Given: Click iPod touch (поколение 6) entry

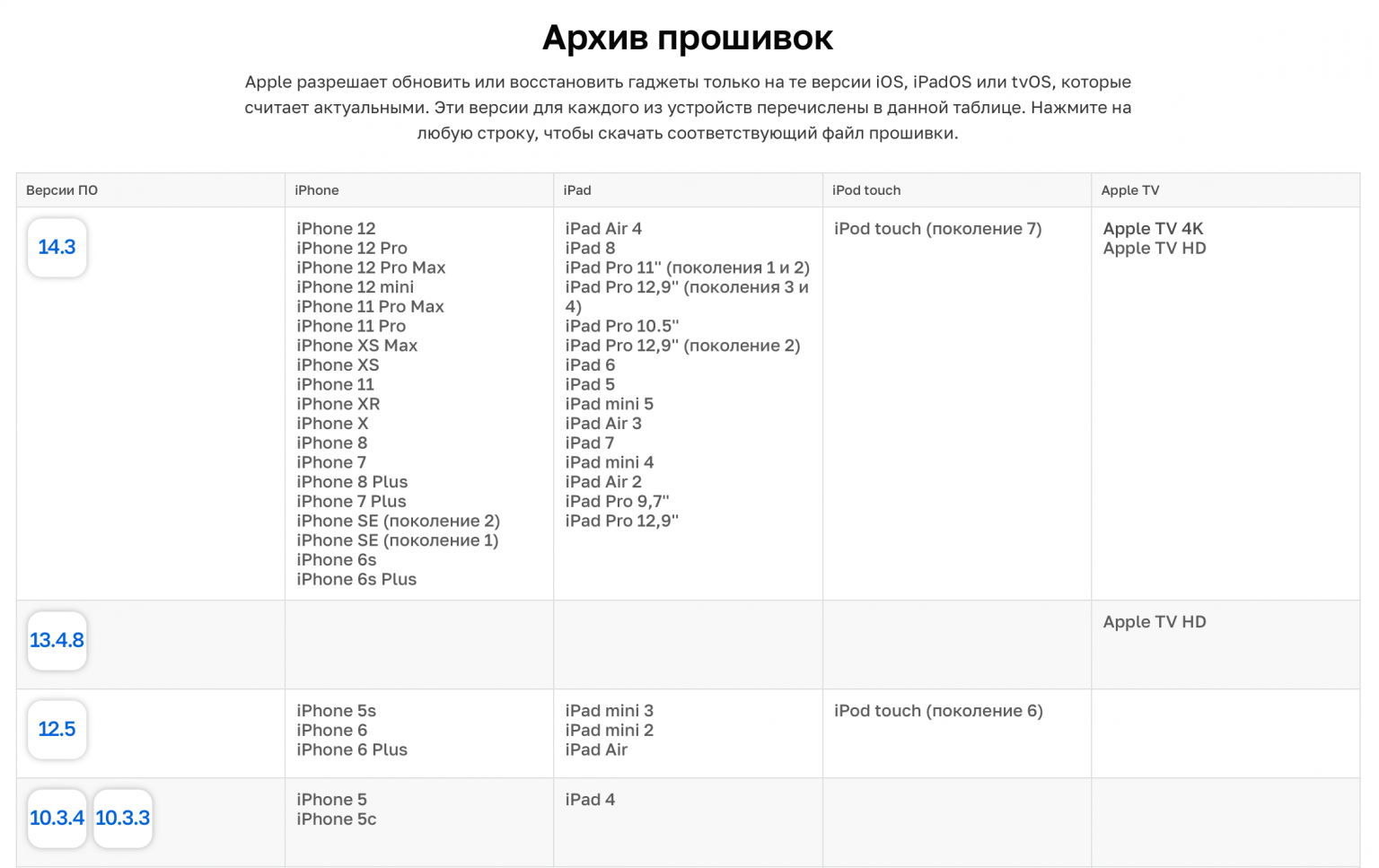Looking at the screenshot, I should coord(939,711).
